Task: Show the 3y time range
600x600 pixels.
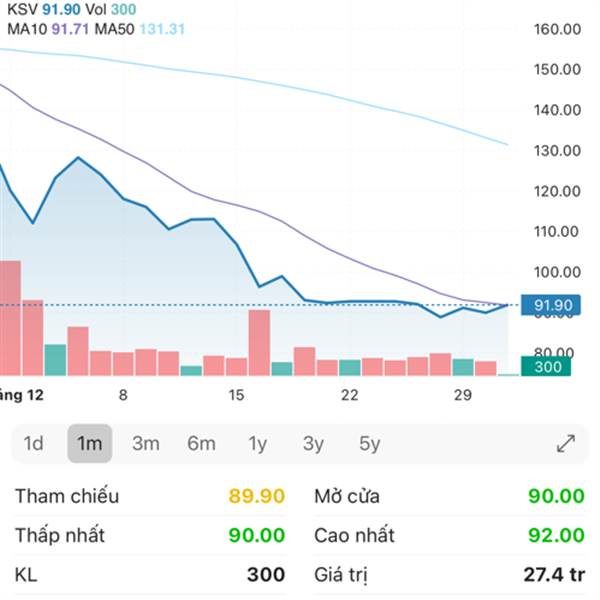Action: pos(314,444)
